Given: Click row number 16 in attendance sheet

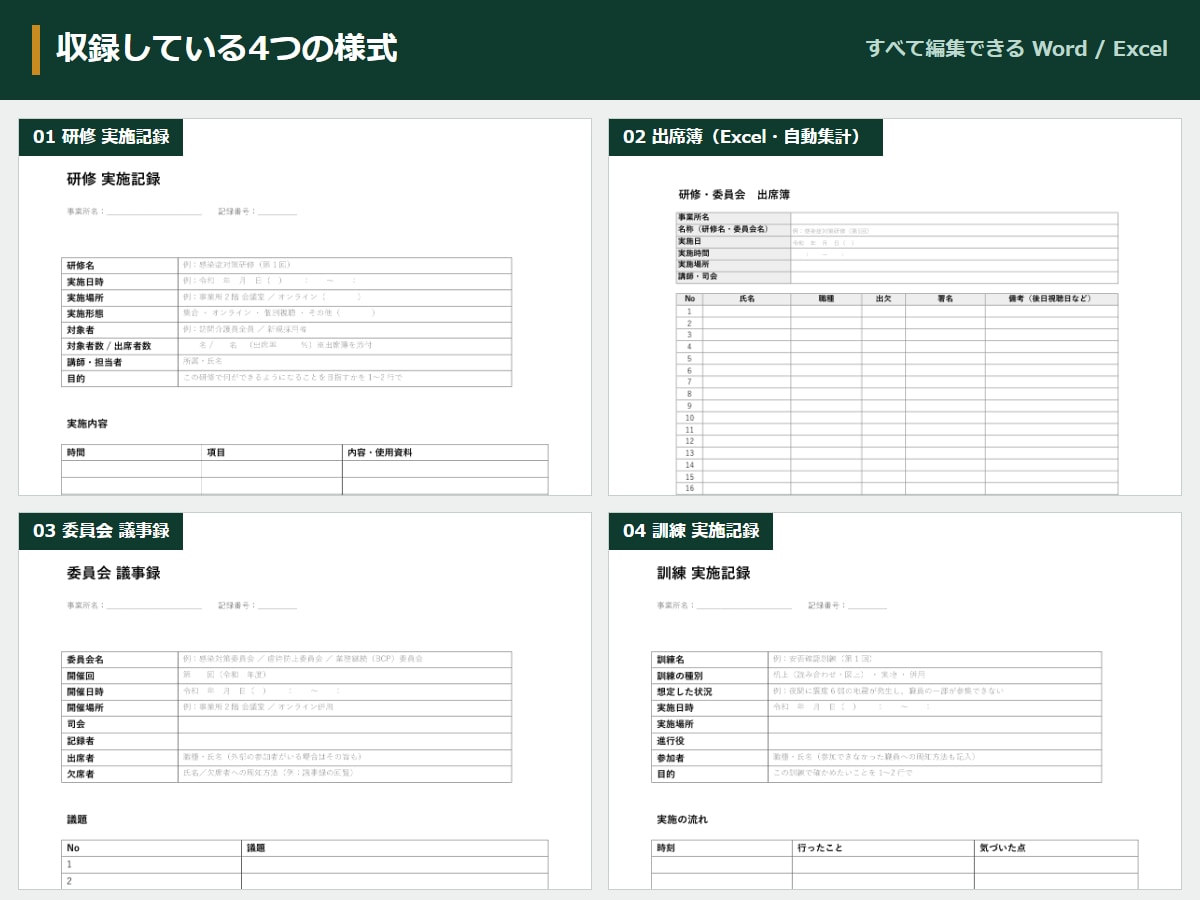Looking at the screenshot, I should pos(689,489).
